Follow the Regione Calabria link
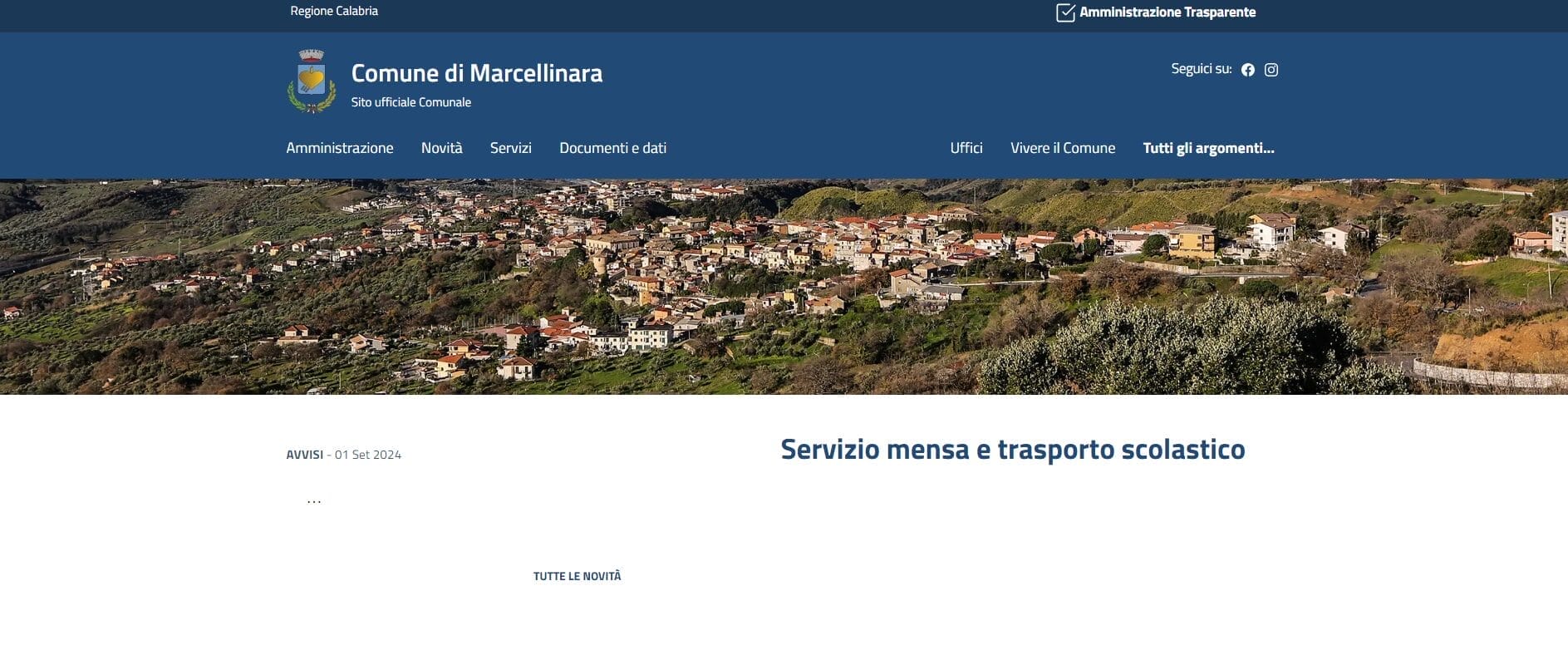 point(334,11)
